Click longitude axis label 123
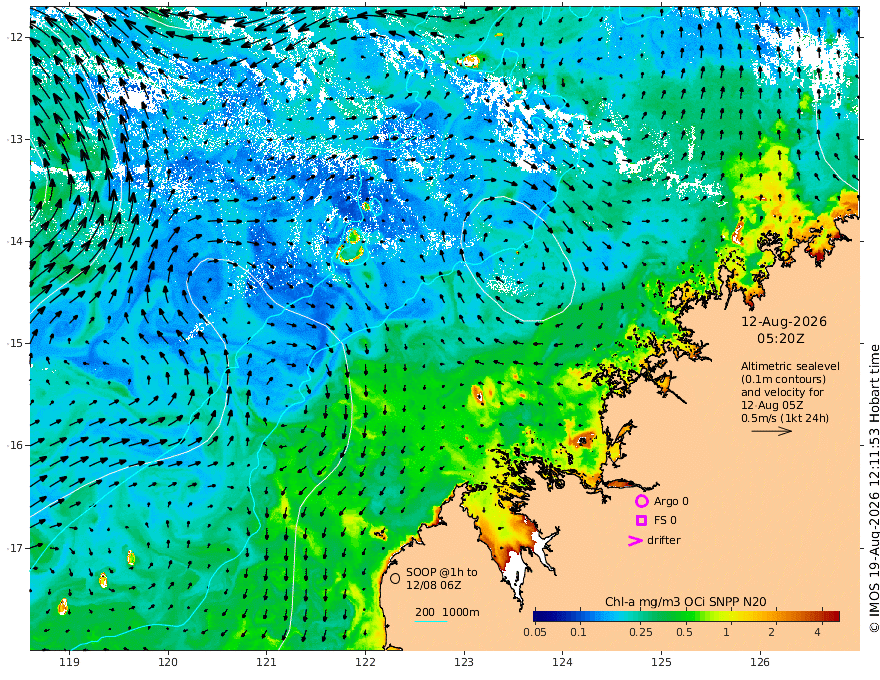 click(x=464, y=663)
